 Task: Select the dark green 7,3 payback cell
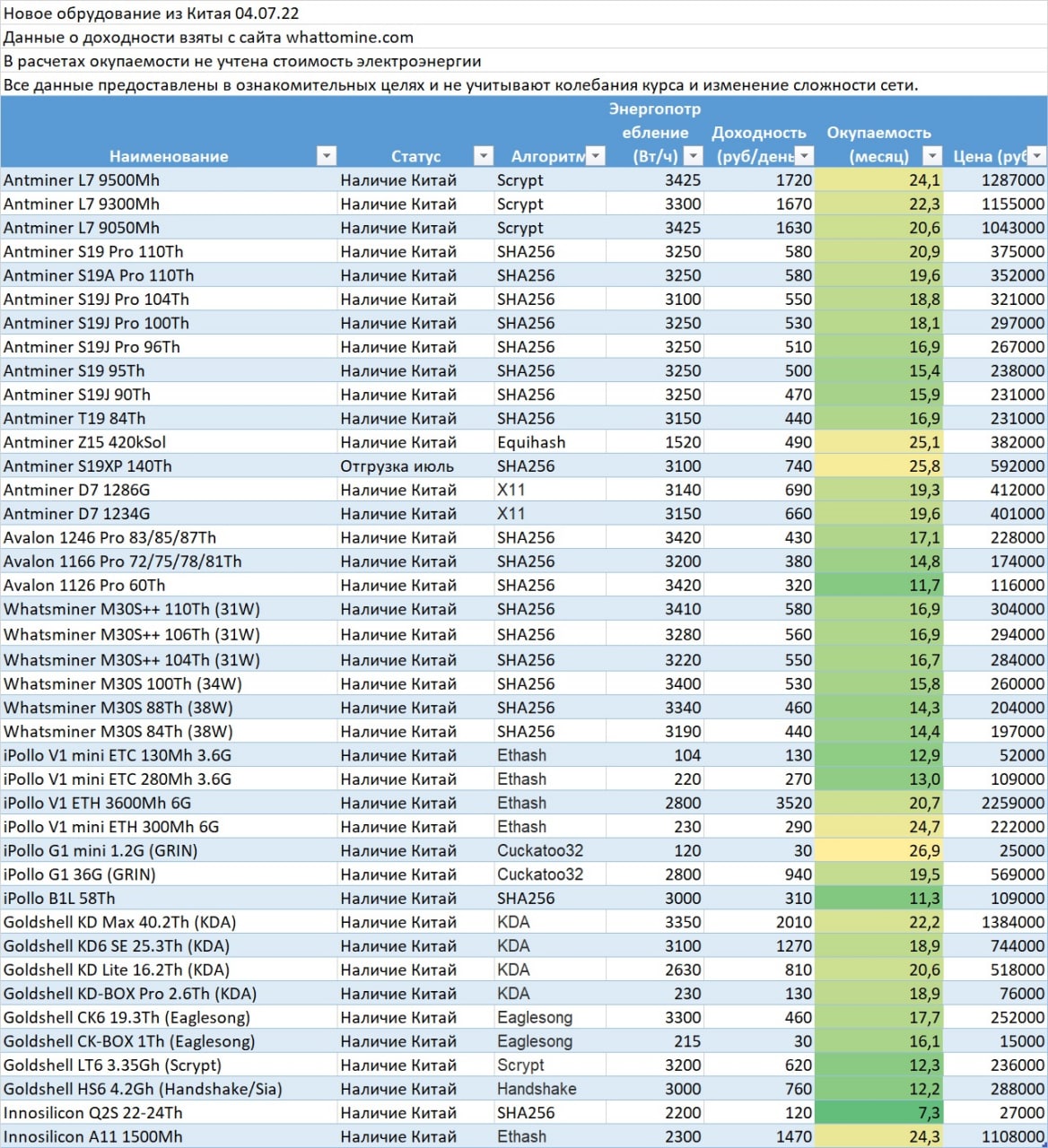tap(878, 1113)
